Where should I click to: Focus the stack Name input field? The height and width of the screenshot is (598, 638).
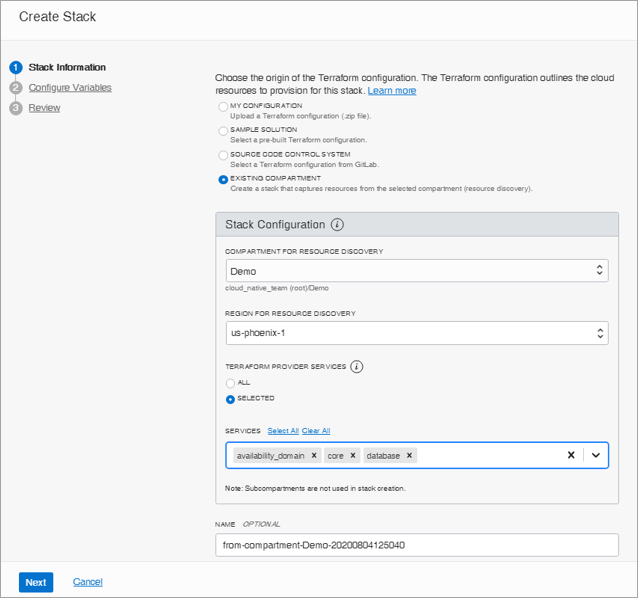417,545
